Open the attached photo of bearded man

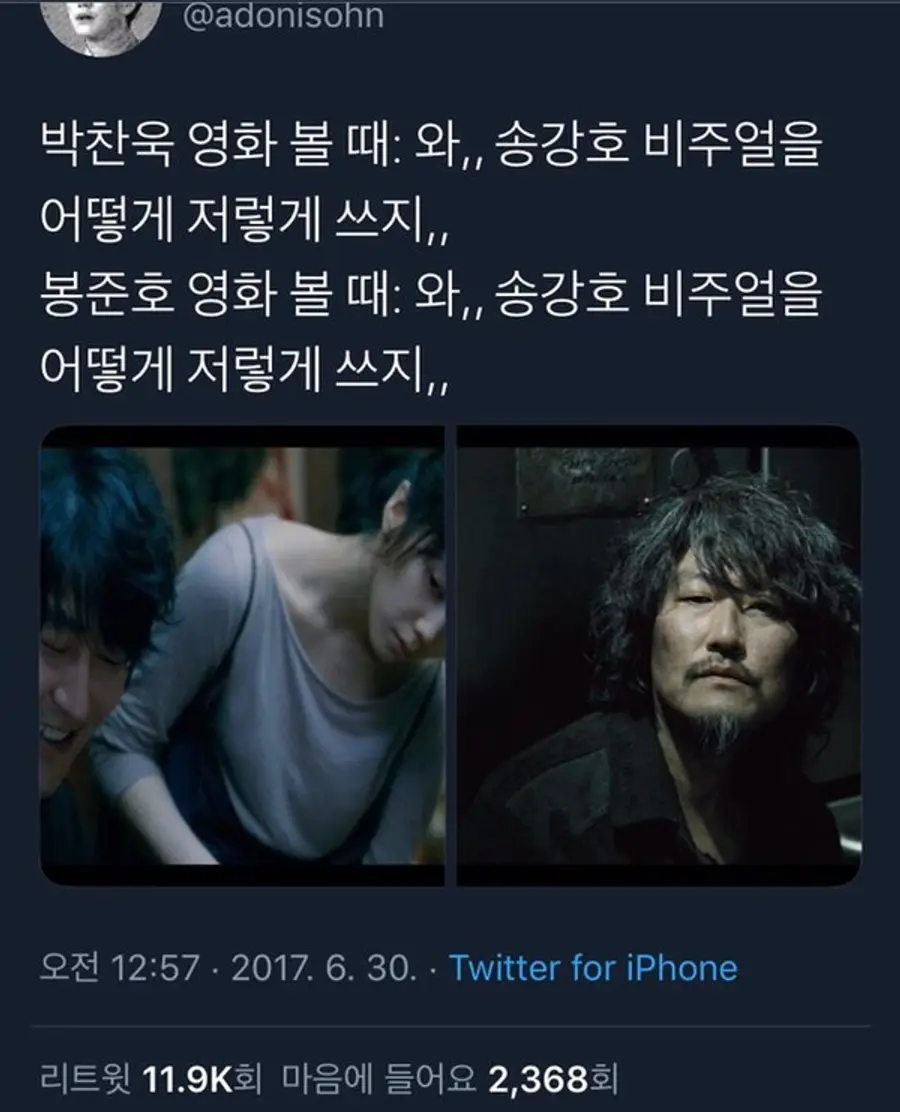click(659, 655)
